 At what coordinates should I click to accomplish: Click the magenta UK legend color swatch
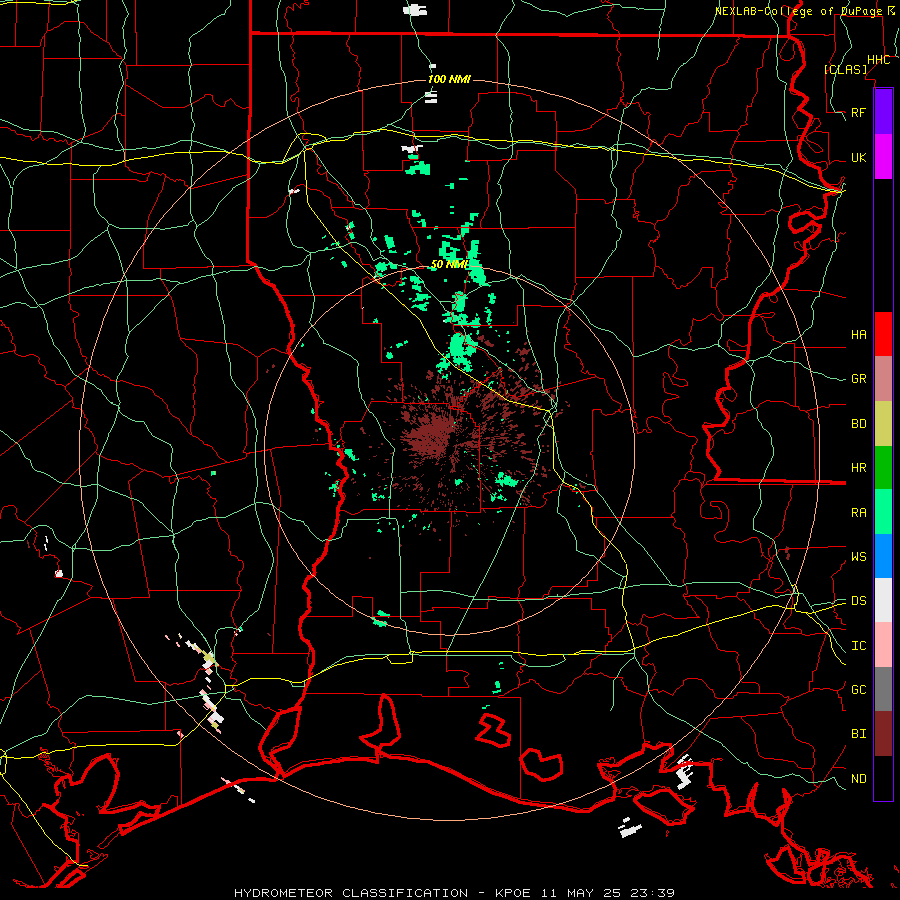pyautogui.click(x=883, y=157)
